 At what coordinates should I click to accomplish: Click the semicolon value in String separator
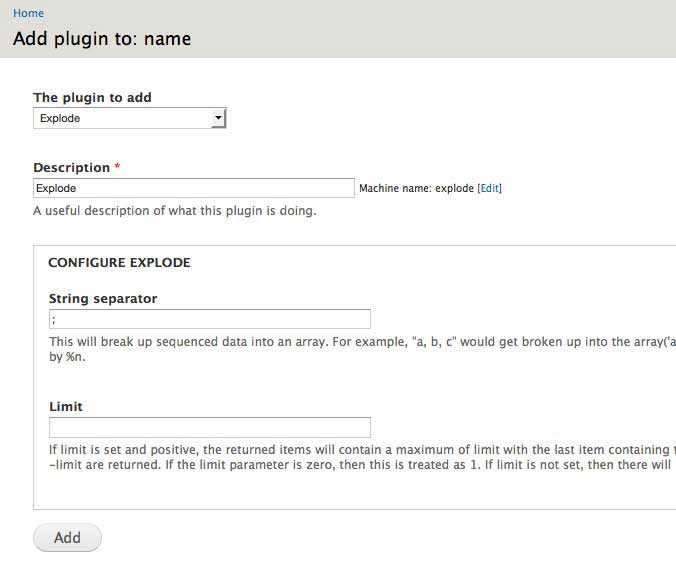coord(53,319)
